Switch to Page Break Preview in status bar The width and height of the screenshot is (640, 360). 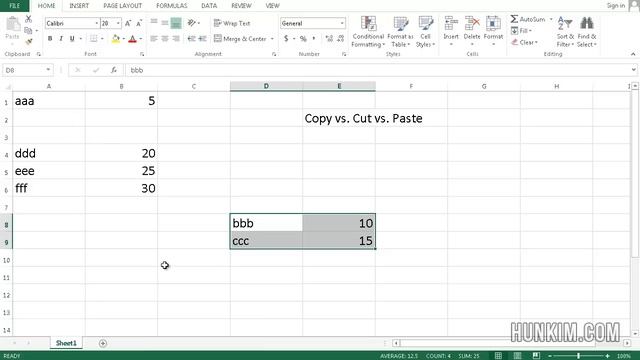pos(536,356)
